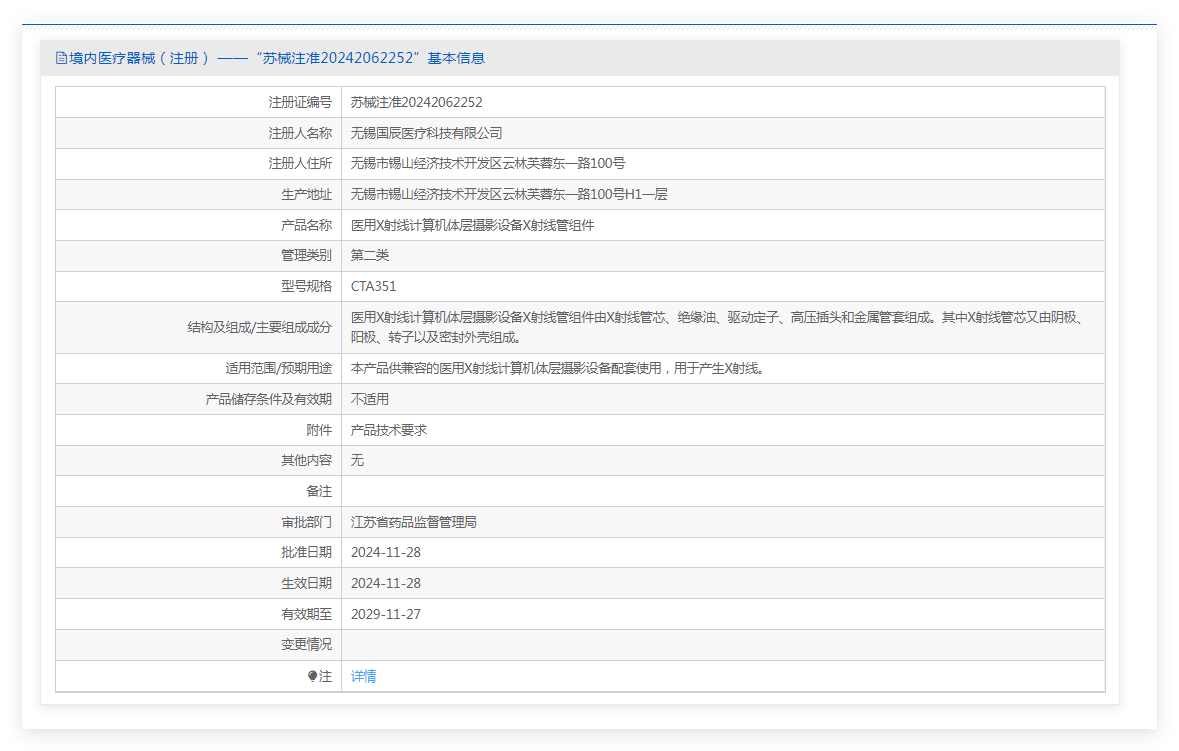Click the 批准日期 value 2024-11-28

click(x=385, y=553)
